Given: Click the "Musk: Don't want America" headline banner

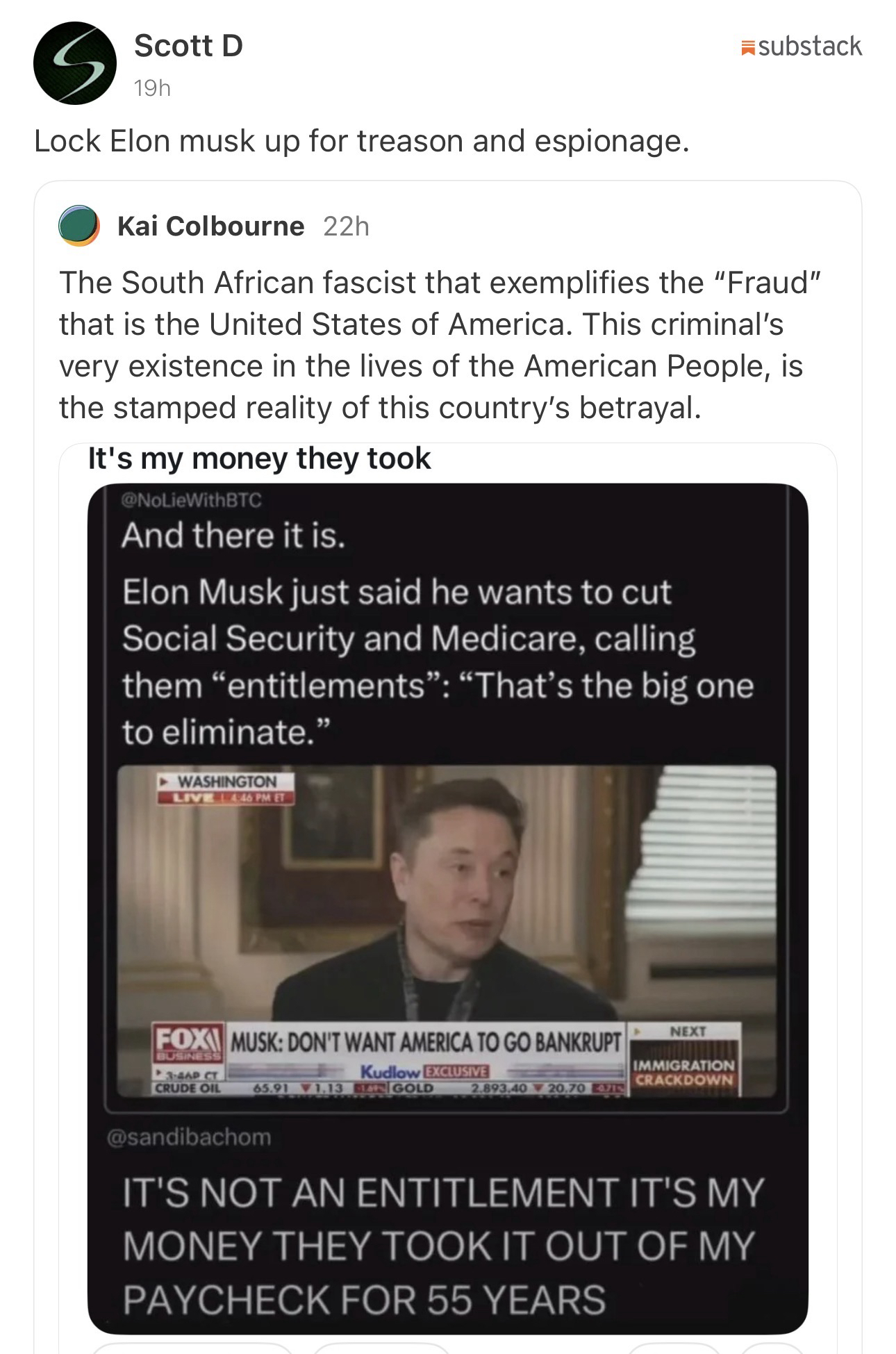Looking at the screenshot, I should 425,1041.
